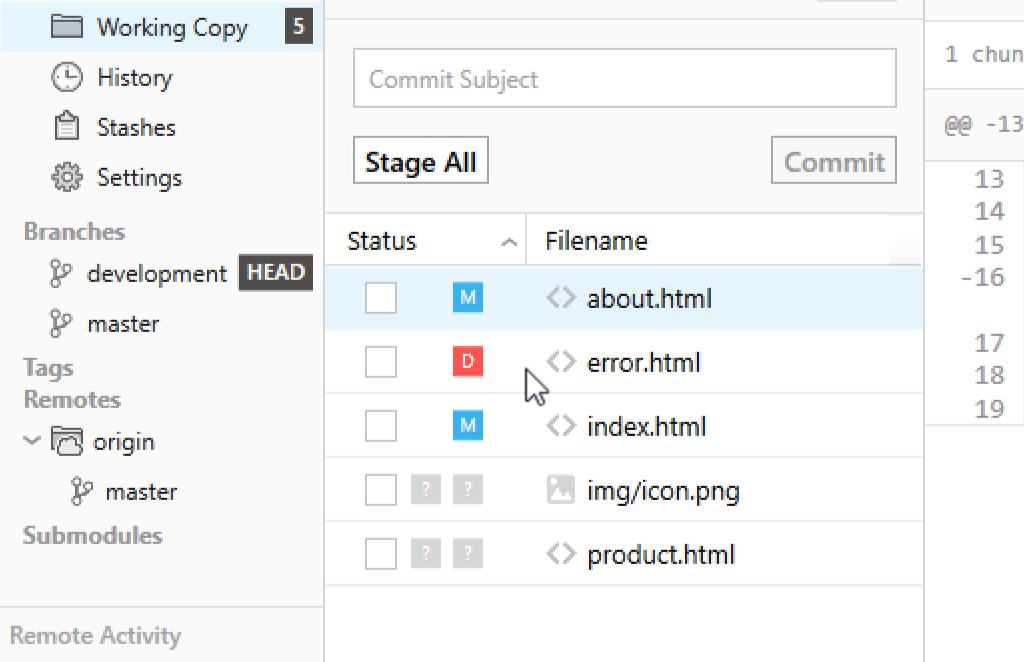Collapse the origin remote tree node
1024x662 pixels.
point(33,441)
